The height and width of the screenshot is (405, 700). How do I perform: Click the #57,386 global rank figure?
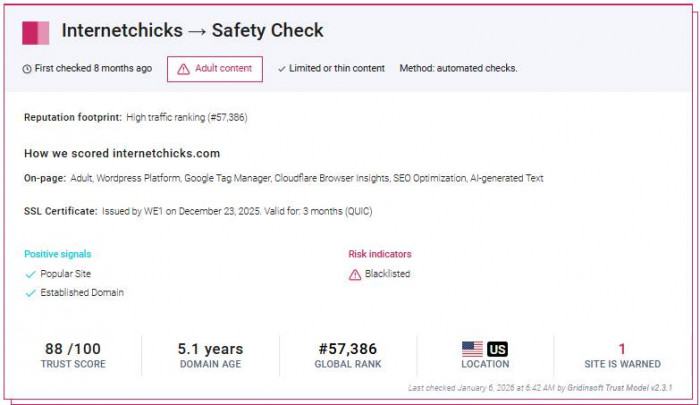[347, 349]
